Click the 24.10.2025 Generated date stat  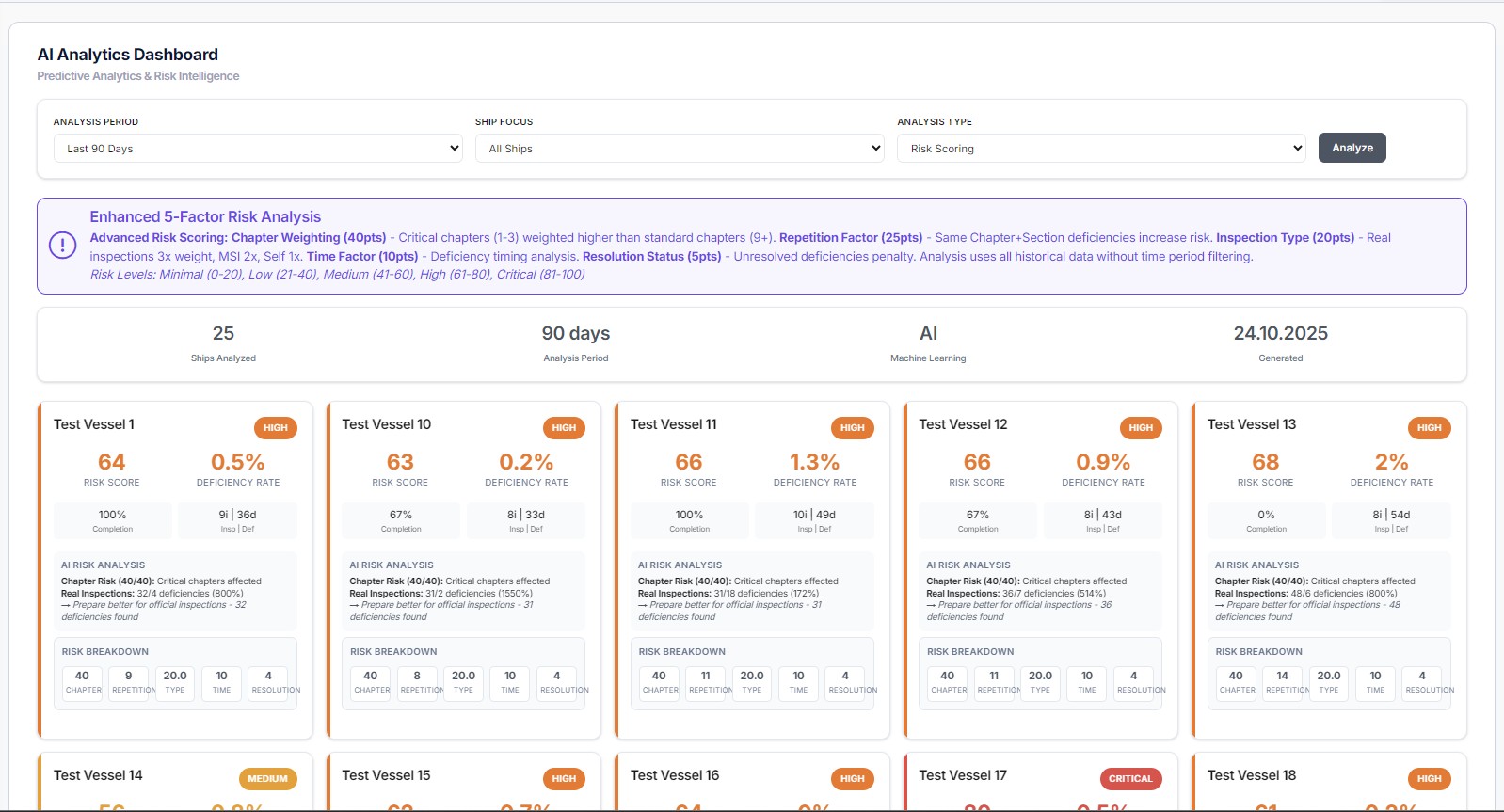pyautogui.click(x=1280, y=334)
